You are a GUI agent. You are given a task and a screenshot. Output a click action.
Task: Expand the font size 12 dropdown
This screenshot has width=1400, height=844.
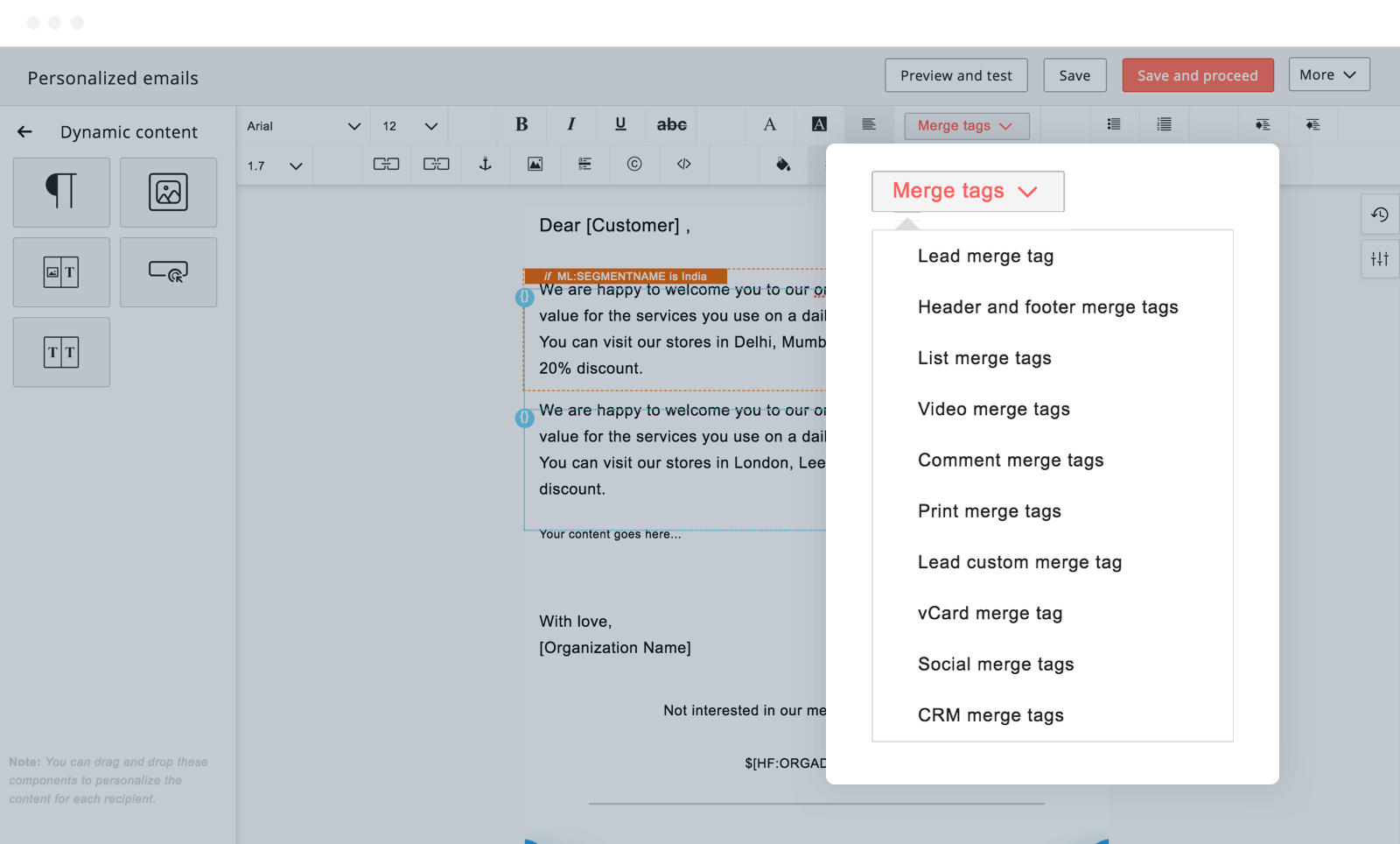coord(409,126)
